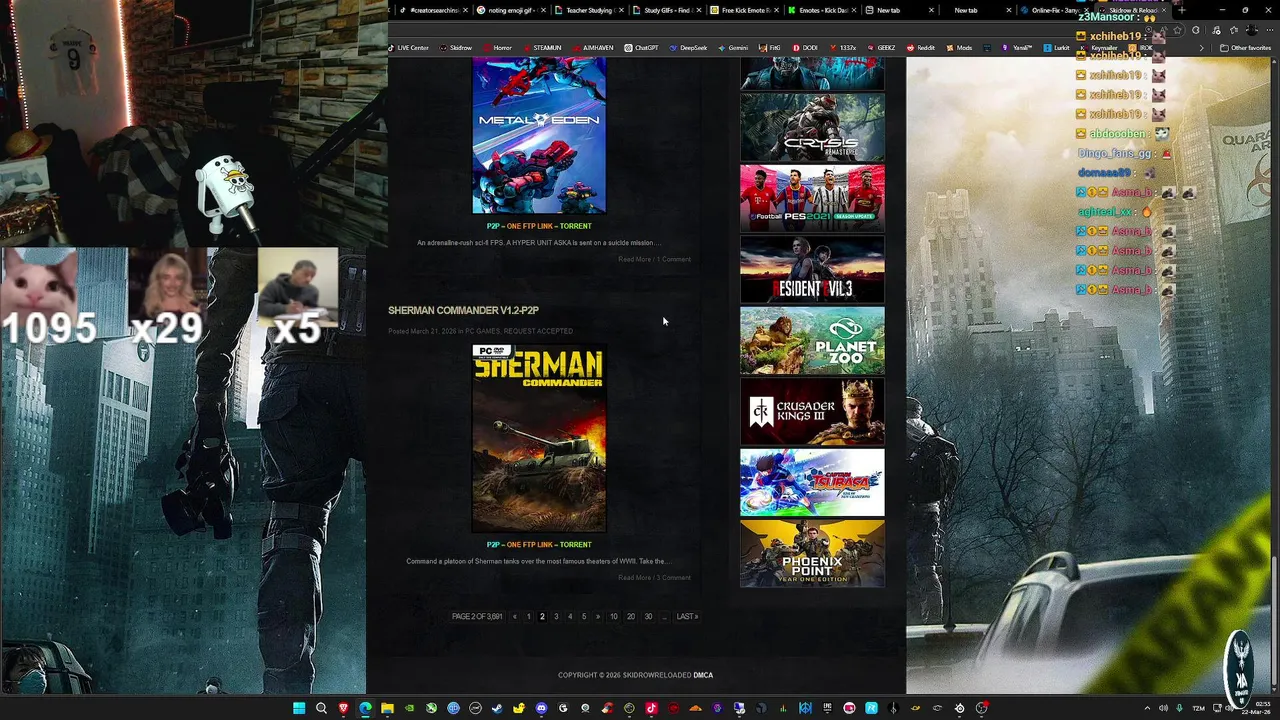Go to page 1 in pagination
The image size is (1280, 720).
pos(528,616)
